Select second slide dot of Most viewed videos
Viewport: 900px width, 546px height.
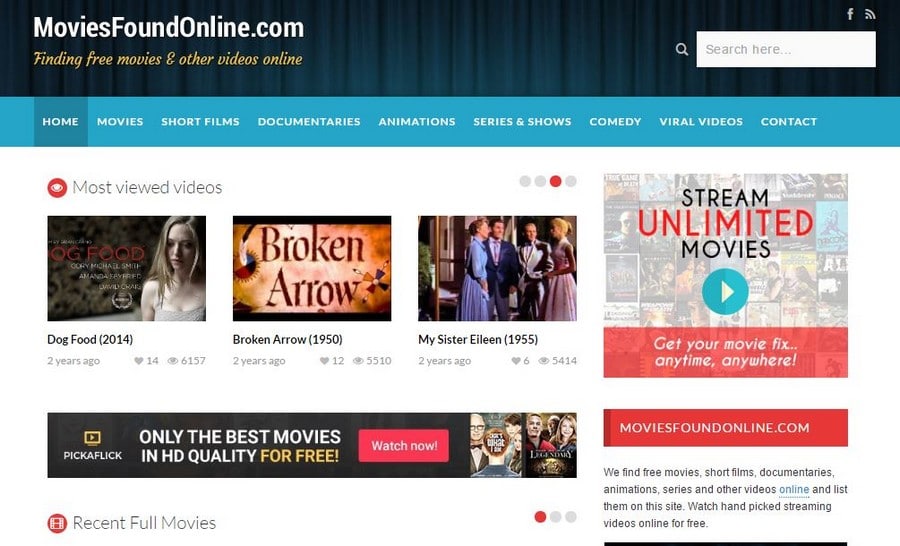click(540, 181)
